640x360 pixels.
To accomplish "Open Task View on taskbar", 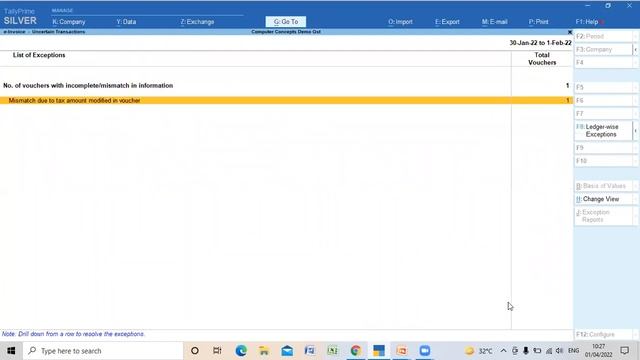I will [217, 351].
